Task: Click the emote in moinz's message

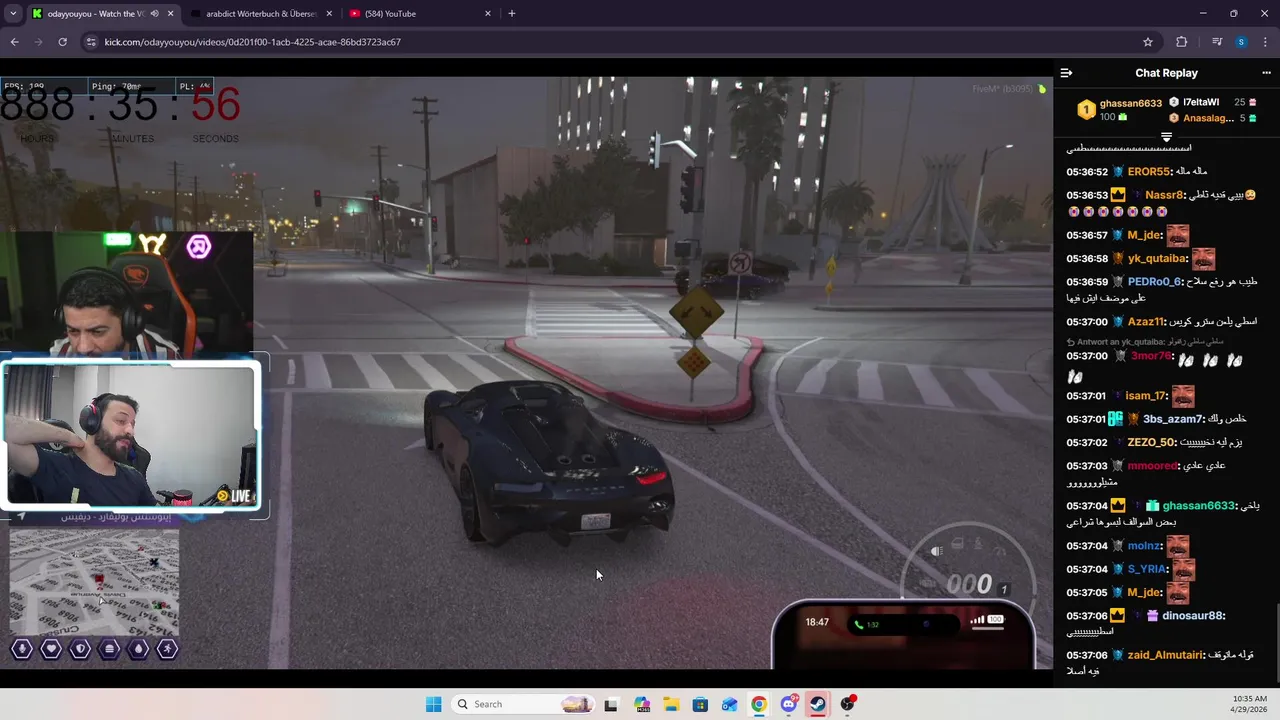Action: click(x=1177, y=546)
